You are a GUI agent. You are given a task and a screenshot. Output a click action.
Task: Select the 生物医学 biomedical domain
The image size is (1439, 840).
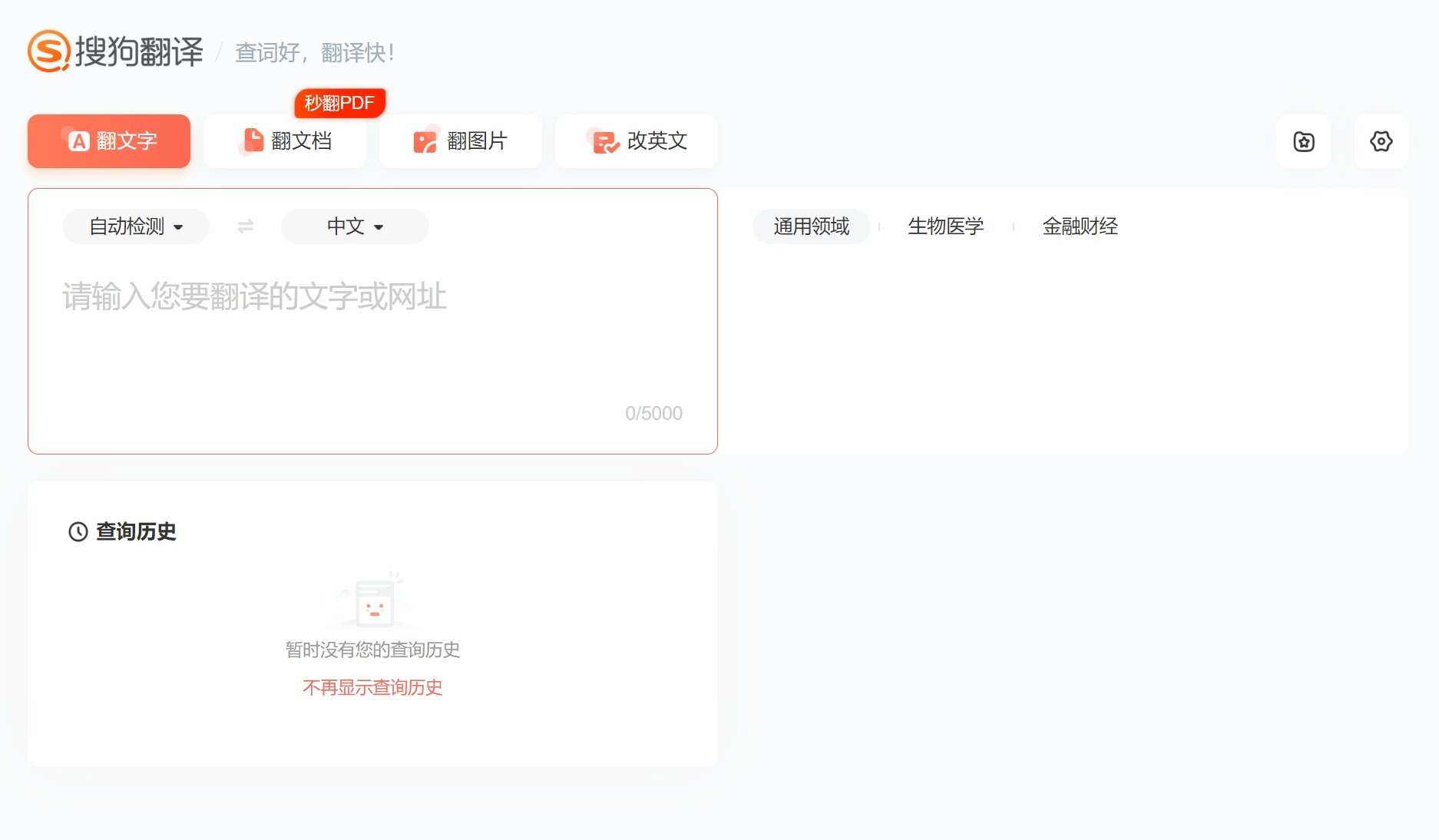(946, 226)
